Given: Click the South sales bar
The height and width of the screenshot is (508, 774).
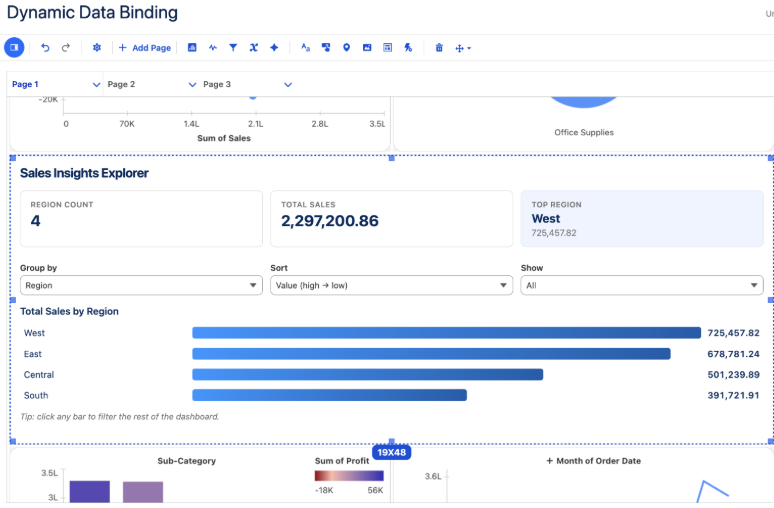Looking at the screenshot, I should point(329,395).
